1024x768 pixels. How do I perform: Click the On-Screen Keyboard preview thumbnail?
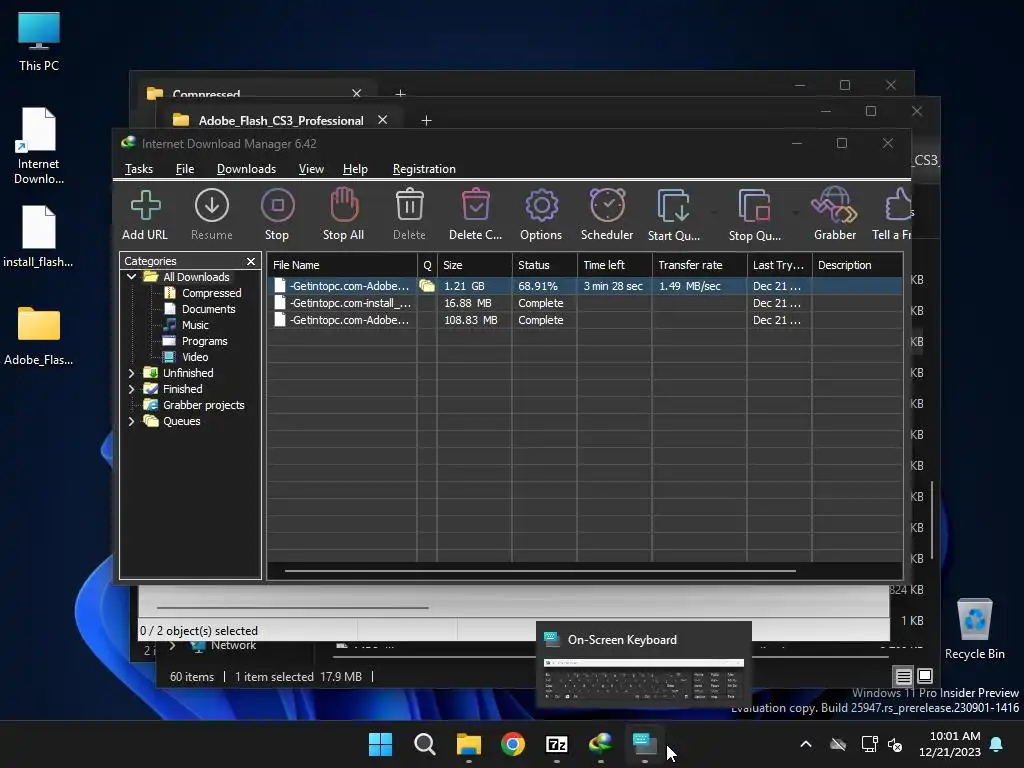coord(643,681)
